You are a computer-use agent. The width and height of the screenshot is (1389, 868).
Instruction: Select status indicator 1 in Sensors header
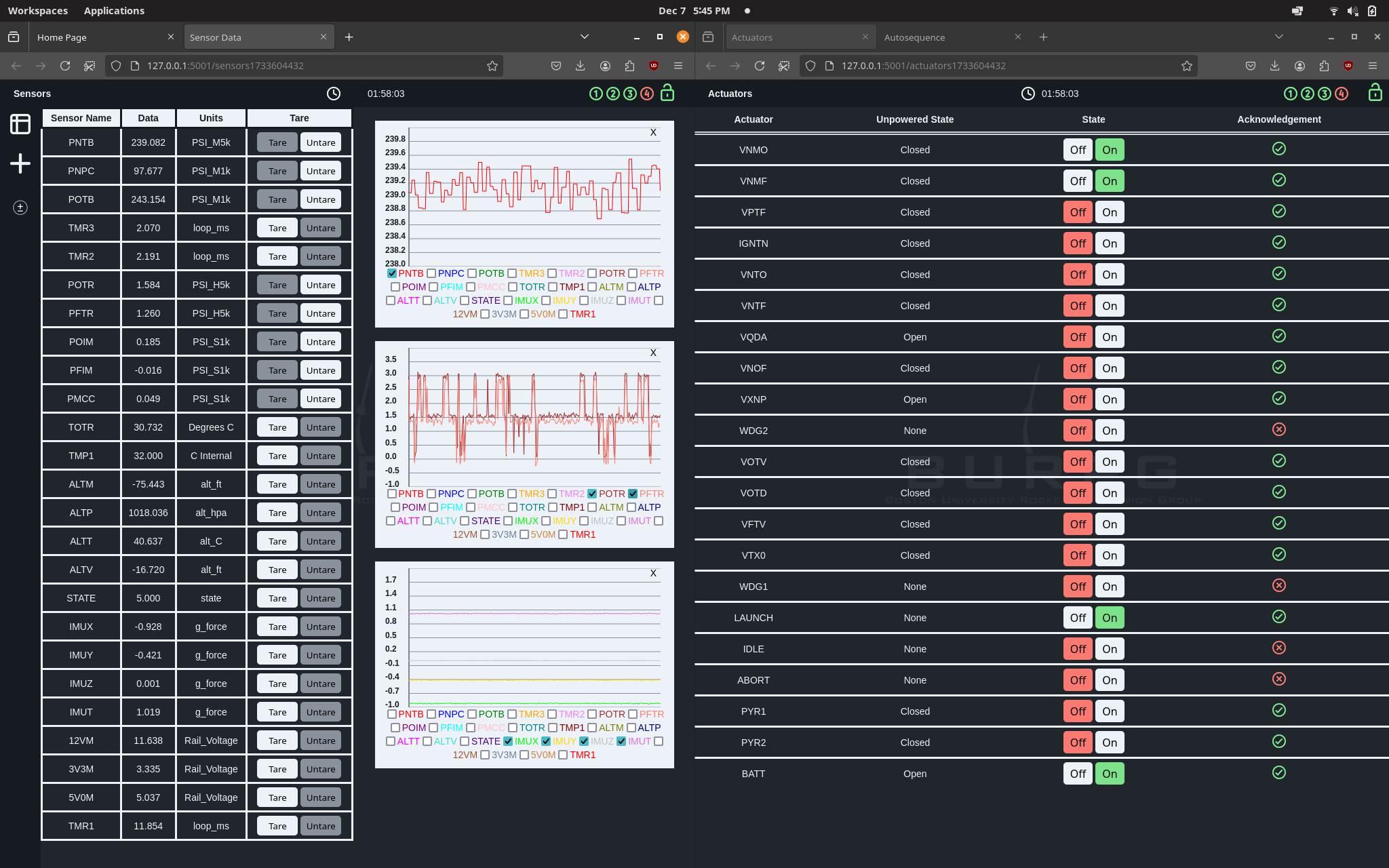(x=596, y=94)
